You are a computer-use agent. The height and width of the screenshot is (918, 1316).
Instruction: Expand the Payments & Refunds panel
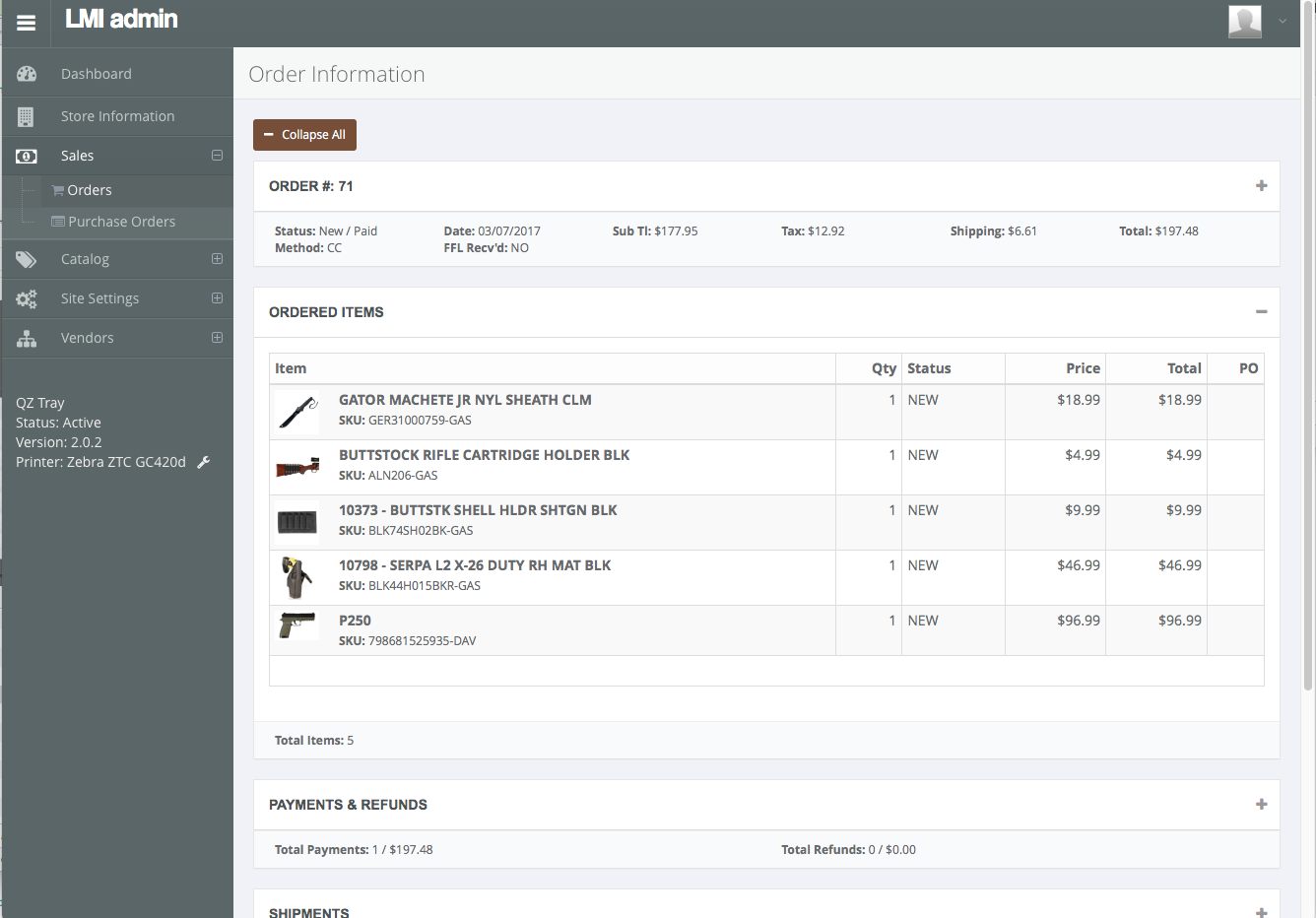(1261, 805)
